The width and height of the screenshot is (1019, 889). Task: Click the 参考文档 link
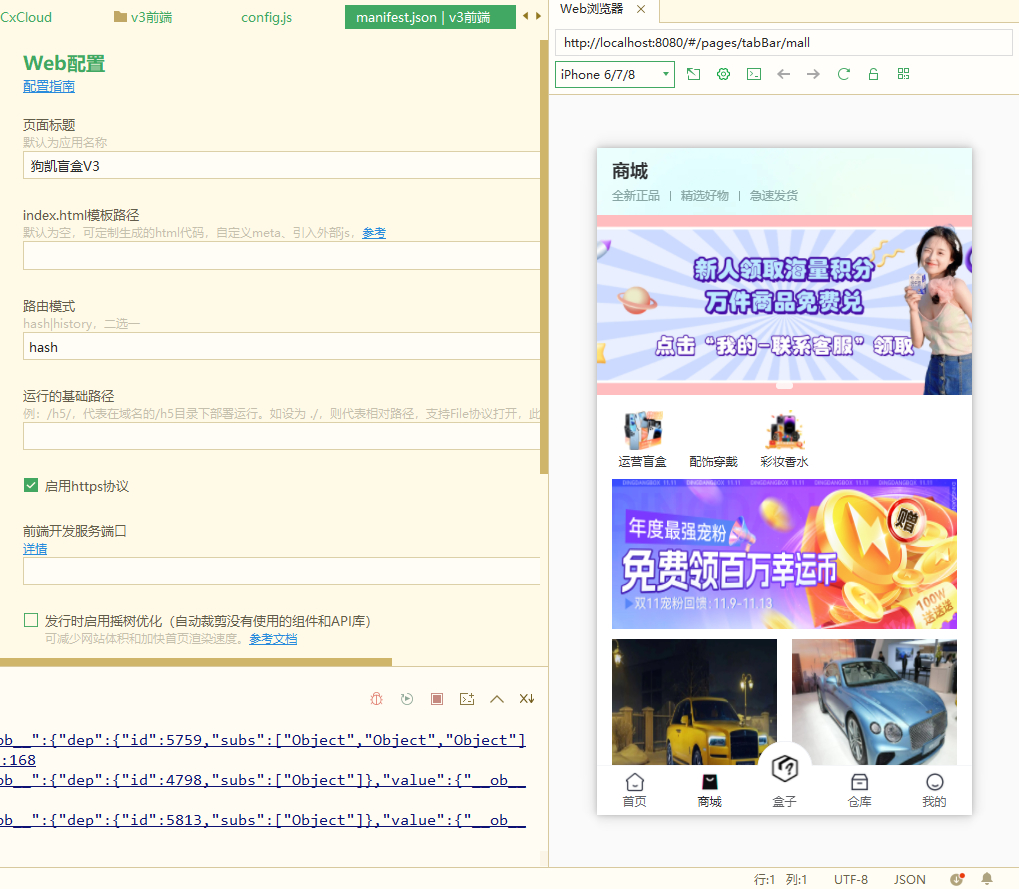pos(273,639)
